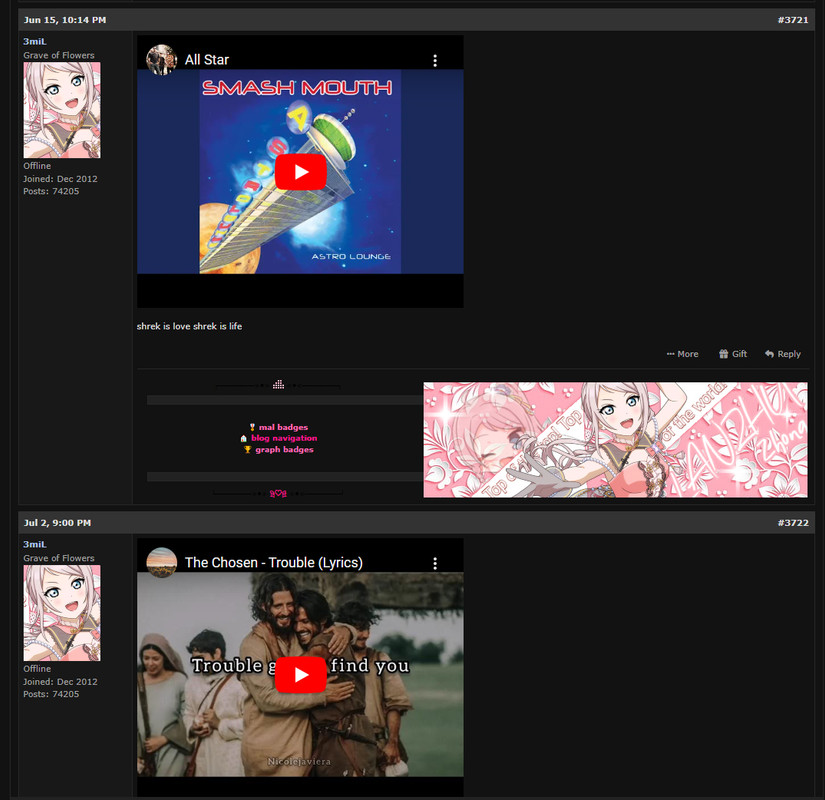Open post #3721 permalink

coord(793,20)
